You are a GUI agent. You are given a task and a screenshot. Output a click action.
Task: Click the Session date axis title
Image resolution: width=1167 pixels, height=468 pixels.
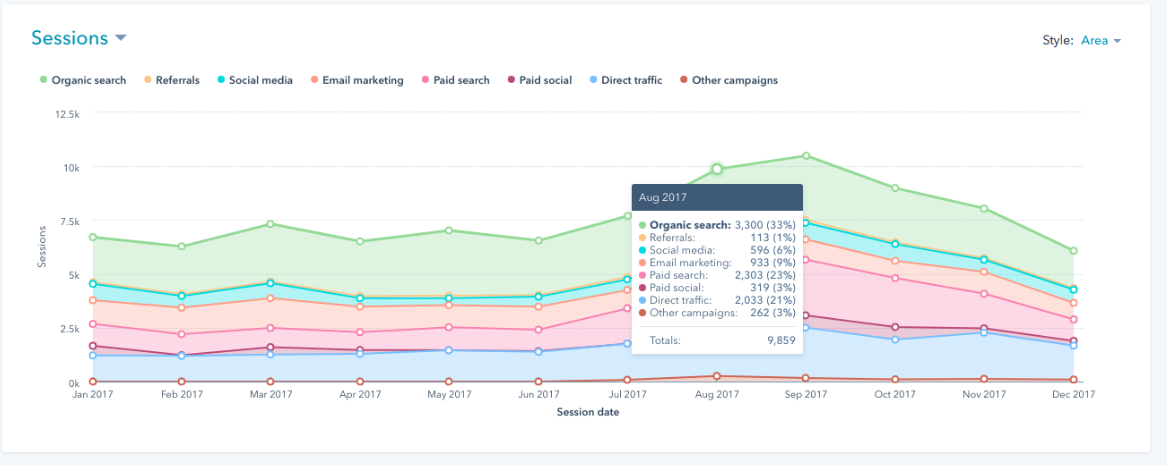[x=587, y=411]
